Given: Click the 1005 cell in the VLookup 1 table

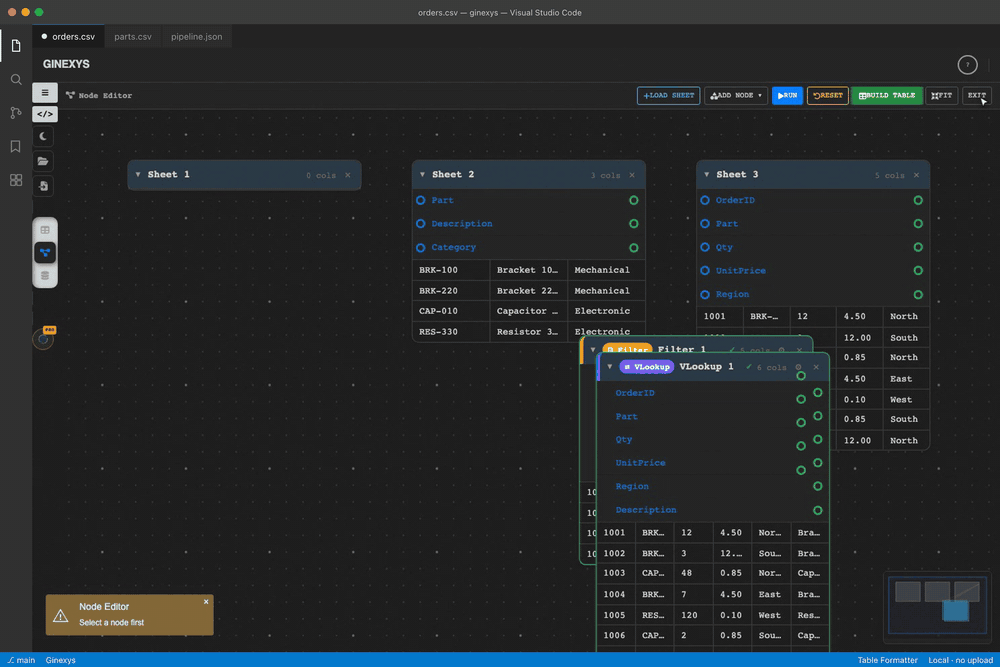Looking at the screenshot, I should (615, 615).
